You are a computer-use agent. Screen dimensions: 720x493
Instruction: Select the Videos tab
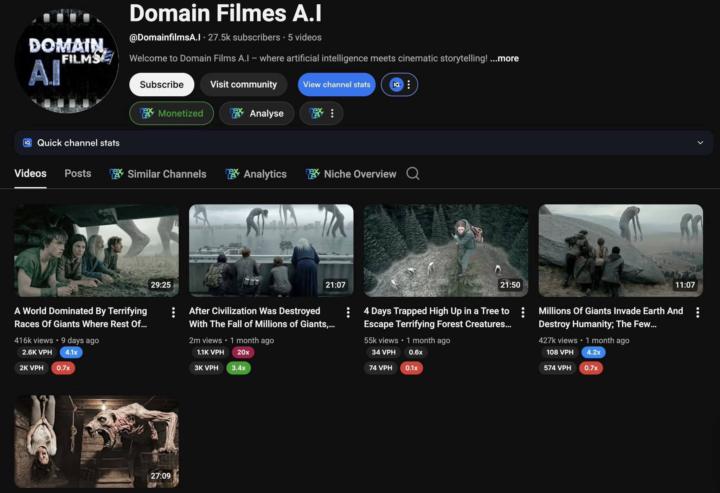pyautogui.click(x=30, y=174)
